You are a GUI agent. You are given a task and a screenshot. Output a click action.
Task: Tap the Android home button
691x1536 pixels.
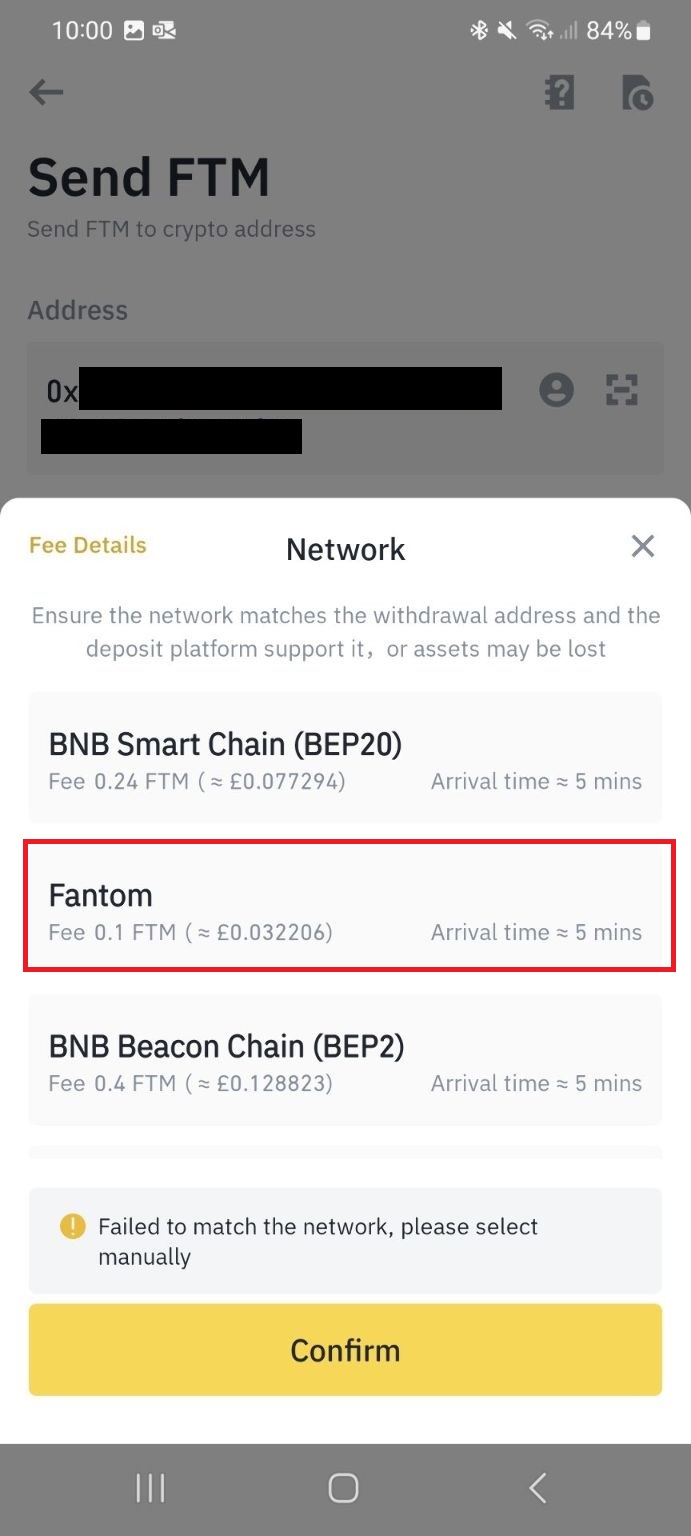343,1488
